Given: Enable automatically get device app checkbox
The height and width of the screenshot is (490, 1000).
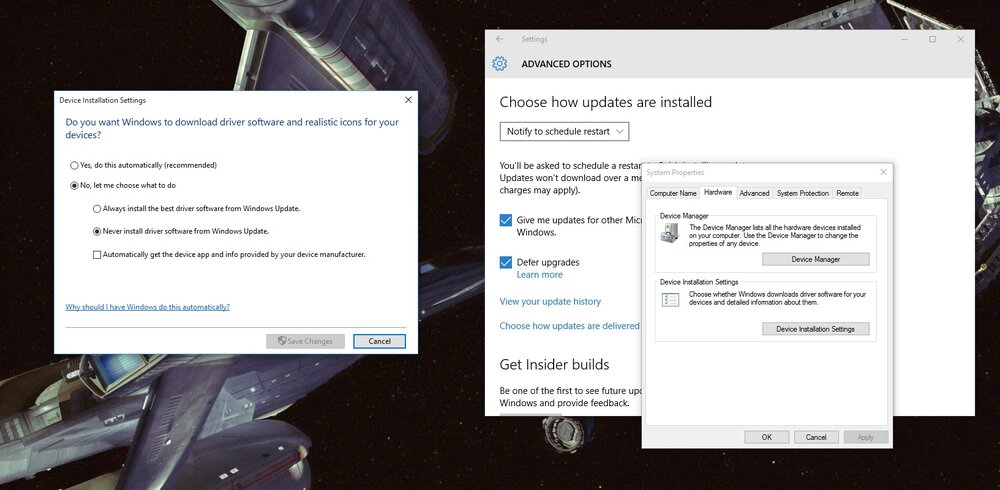Looking at the screenshot, I should click(97, 255).
